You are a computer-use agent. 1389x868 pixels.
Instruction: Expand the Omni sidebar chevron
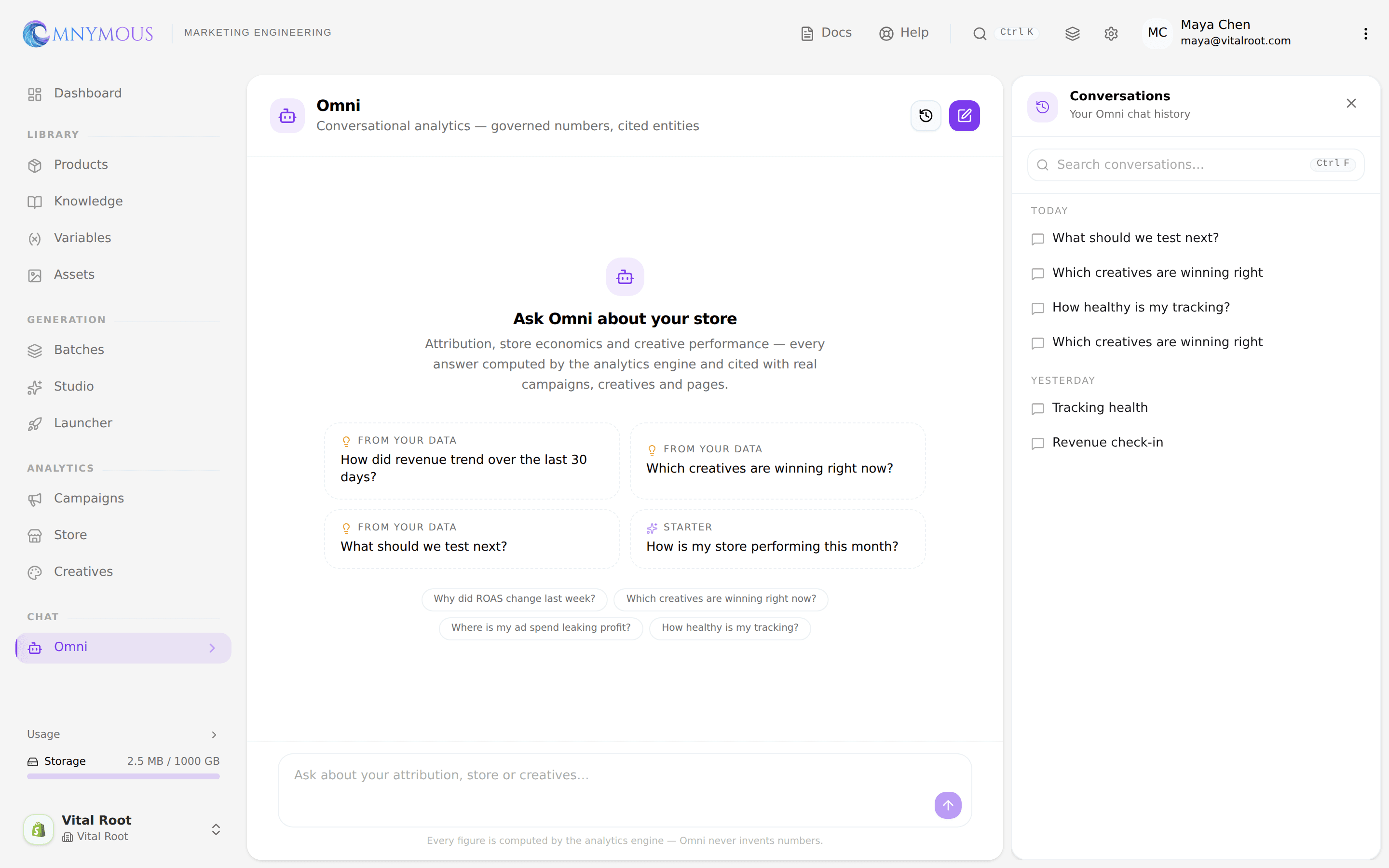[212, 648]
